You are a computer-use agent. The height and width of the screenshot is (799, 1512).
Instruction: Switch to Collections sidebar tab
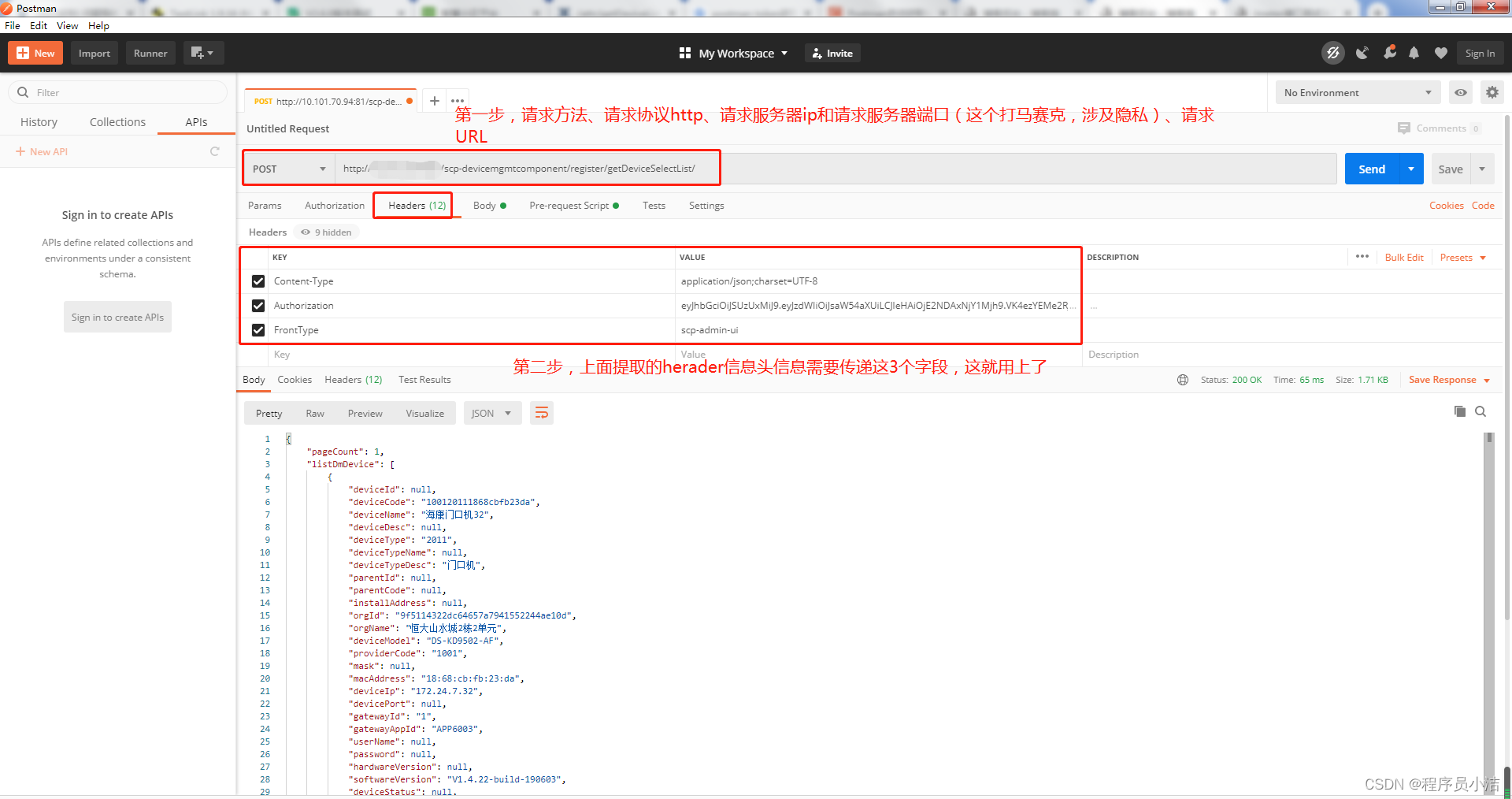point(117,122)
